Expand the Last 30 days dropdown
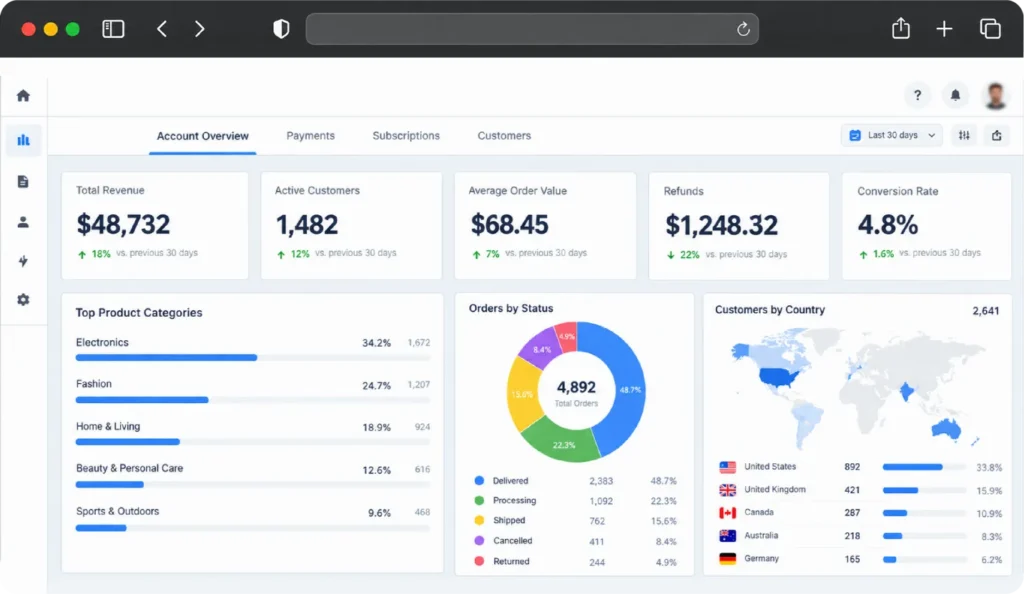This screenshot has height=594, width=1024. coord(891,135)
